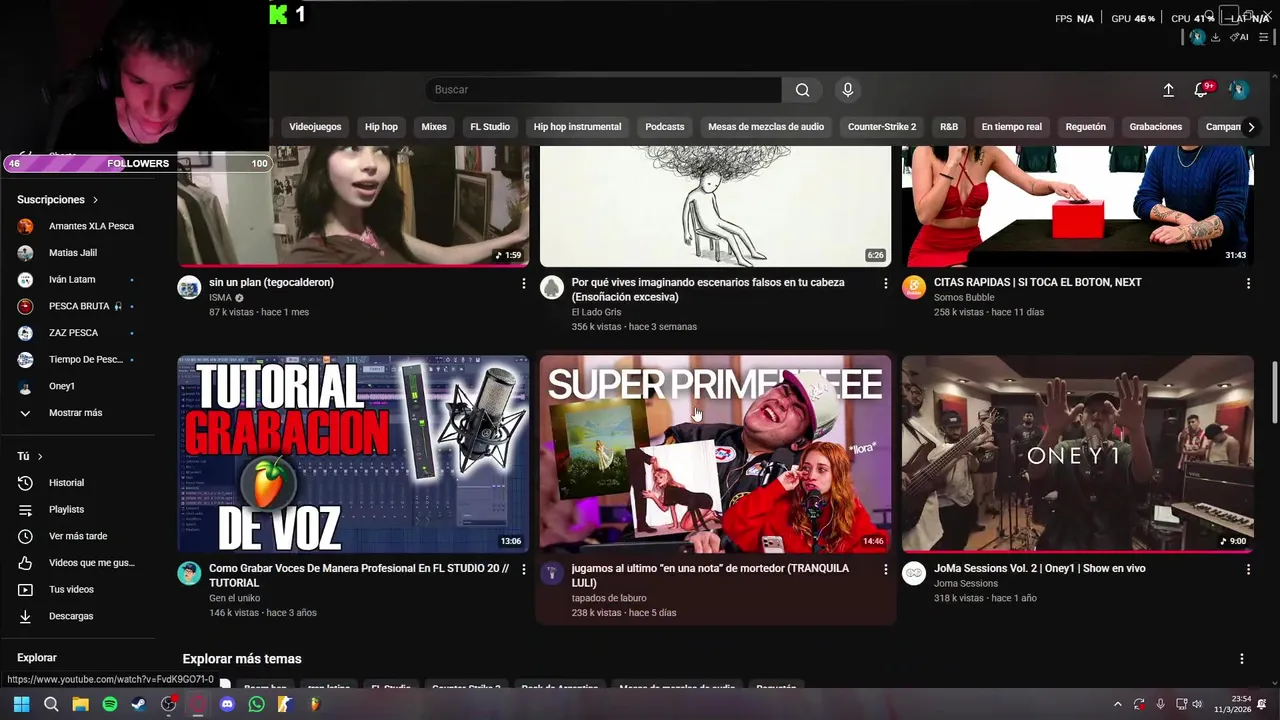Open the browser easy setup sliders icon
Viewport: 1280px width, 720px height.
[x=1263, y=37]
